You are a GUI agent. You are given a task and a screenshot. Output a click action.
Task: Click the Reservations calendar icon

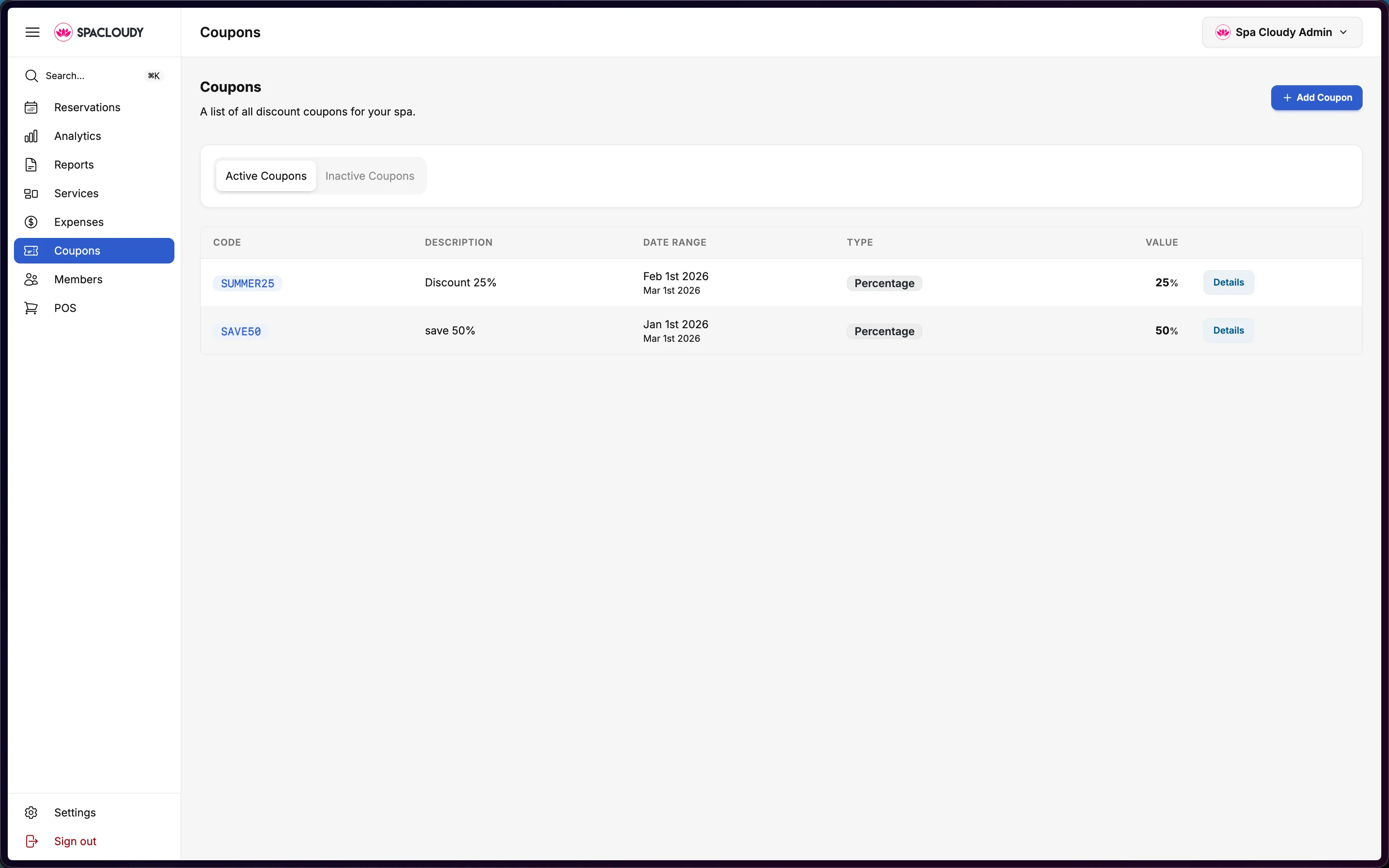31,107
